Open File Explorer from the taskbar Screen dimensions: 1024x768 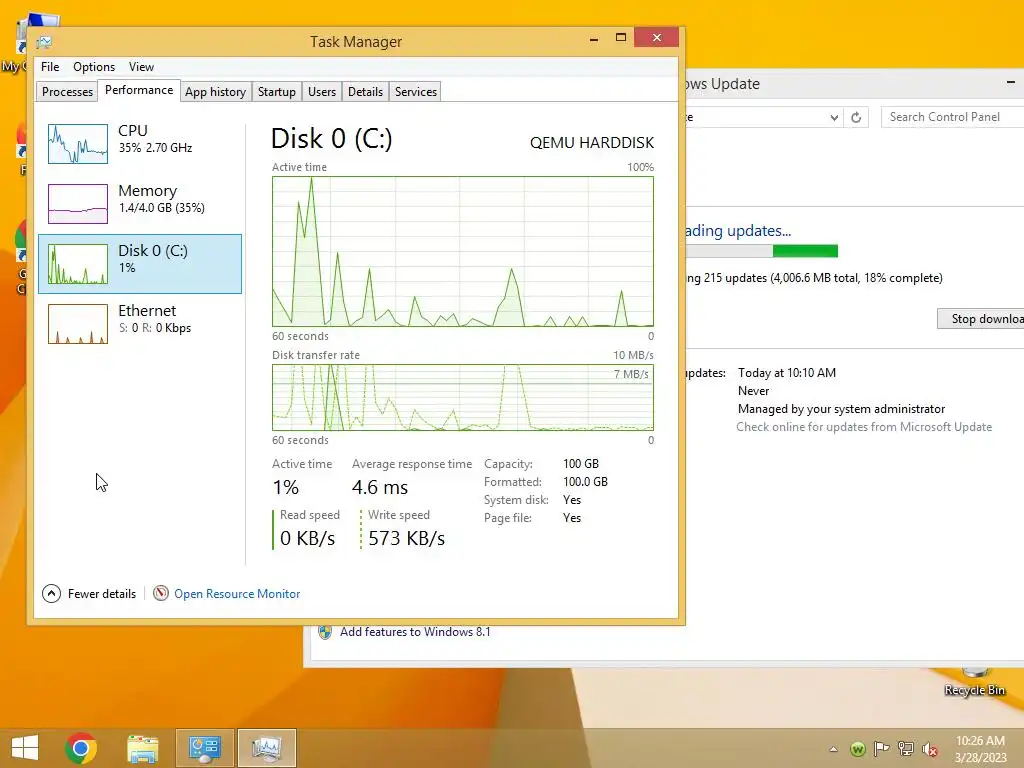tap(143, 748)
